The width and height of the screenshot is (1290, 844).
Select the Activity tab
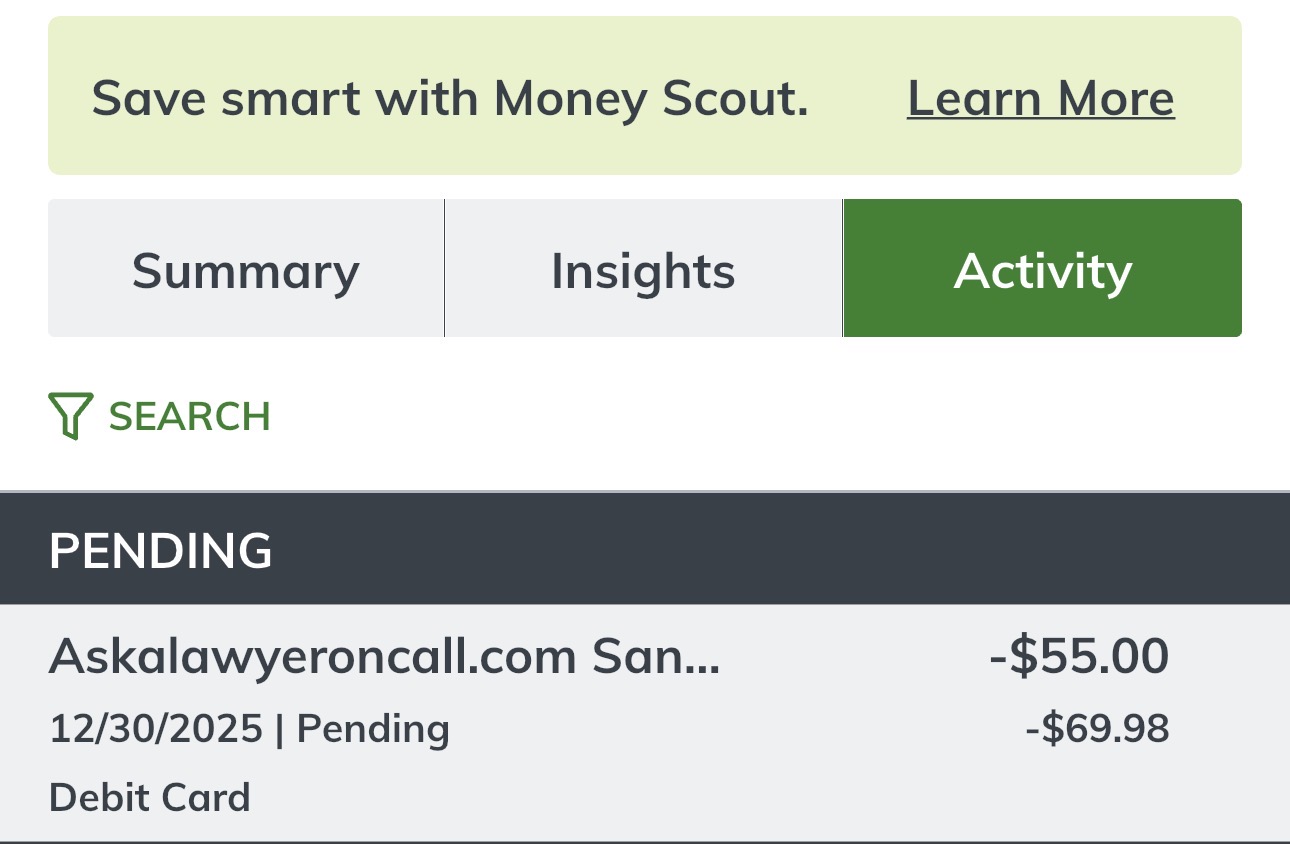pyautogui.click(x=1042, y=270)
